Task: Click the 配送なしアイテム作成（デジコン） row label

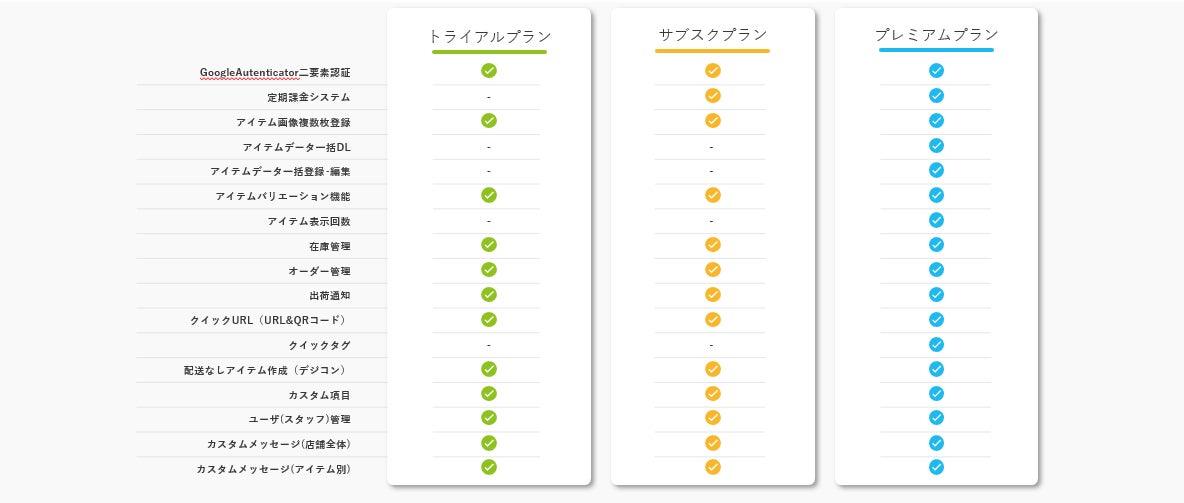Action: point(267,370)
